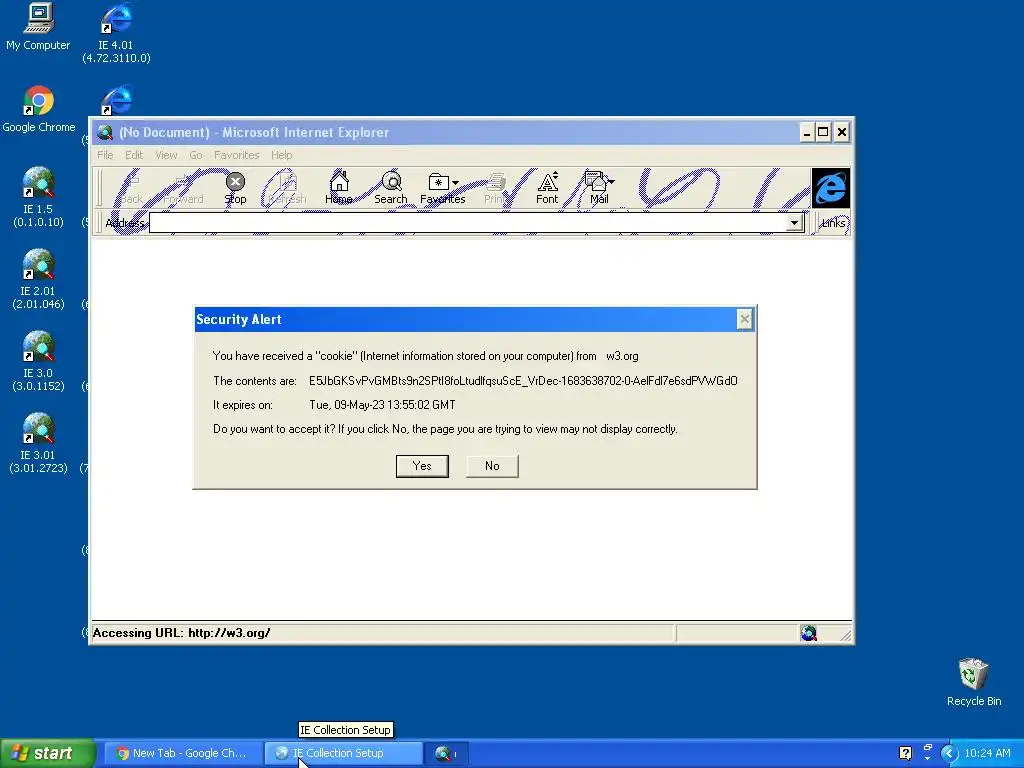Expand hidden tray icons arrow
Screen dimensions: 1024x768
point(949,753)
